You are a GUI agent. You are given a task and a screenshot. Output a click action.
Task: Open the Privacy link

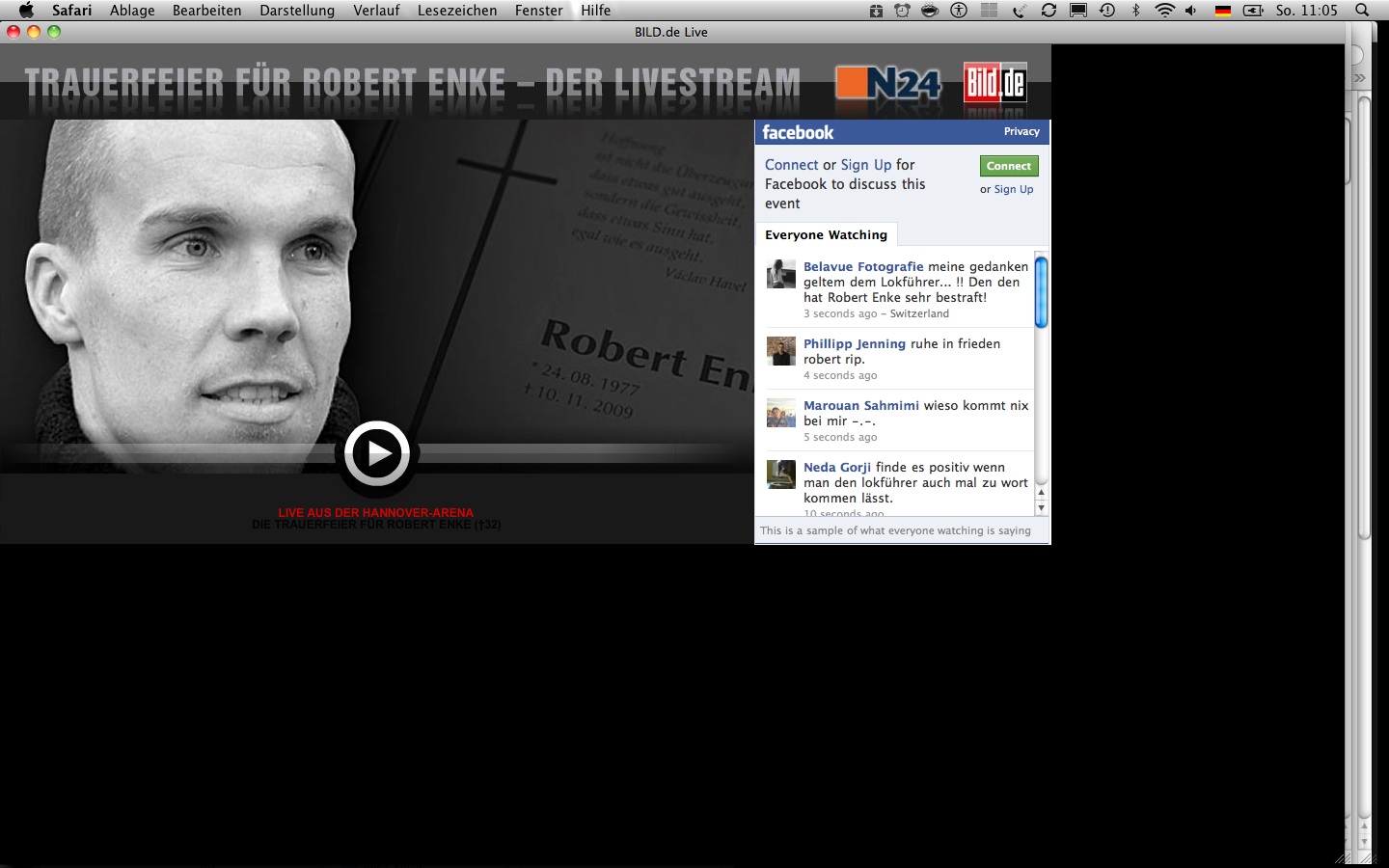(x=1021, y=132)
